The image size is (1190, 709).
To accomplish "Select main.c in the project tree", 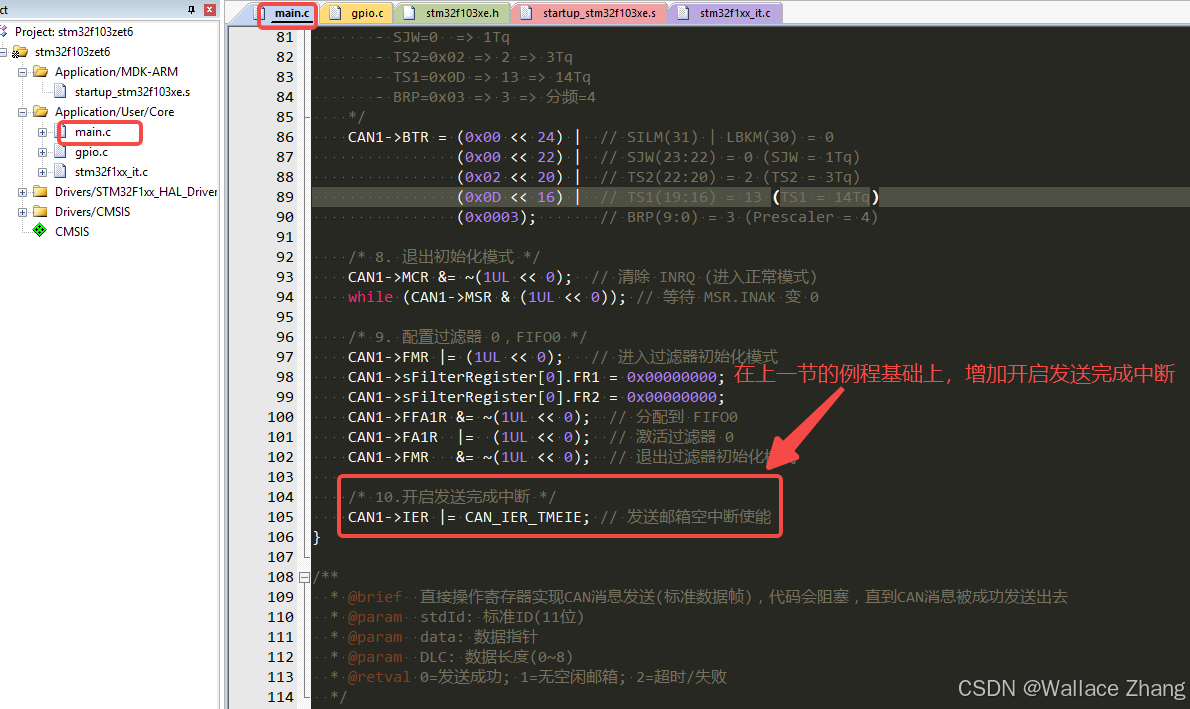I will [93, 132].
